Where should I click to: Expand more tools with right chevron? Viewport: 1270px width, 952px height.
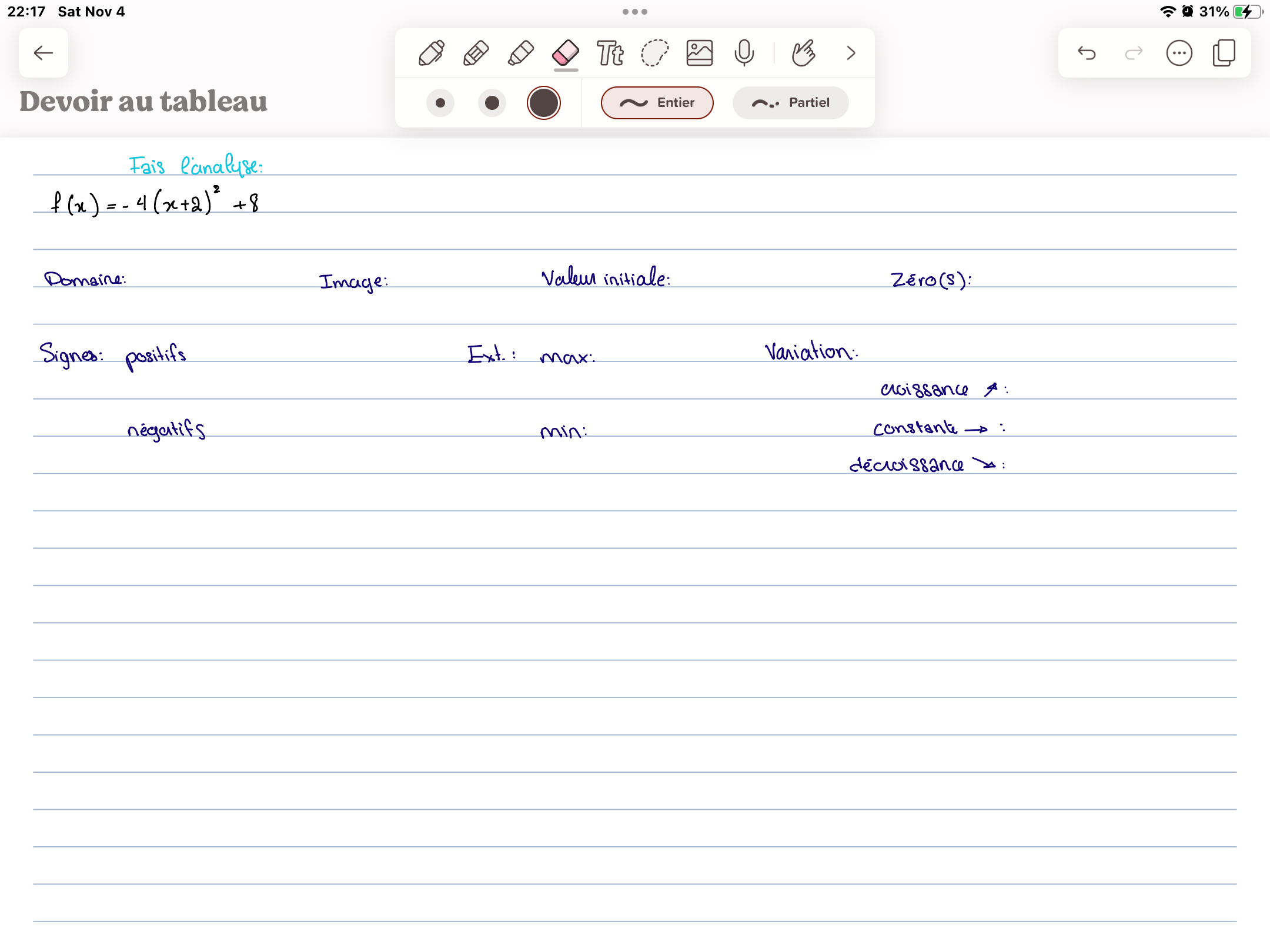point(851,53)
